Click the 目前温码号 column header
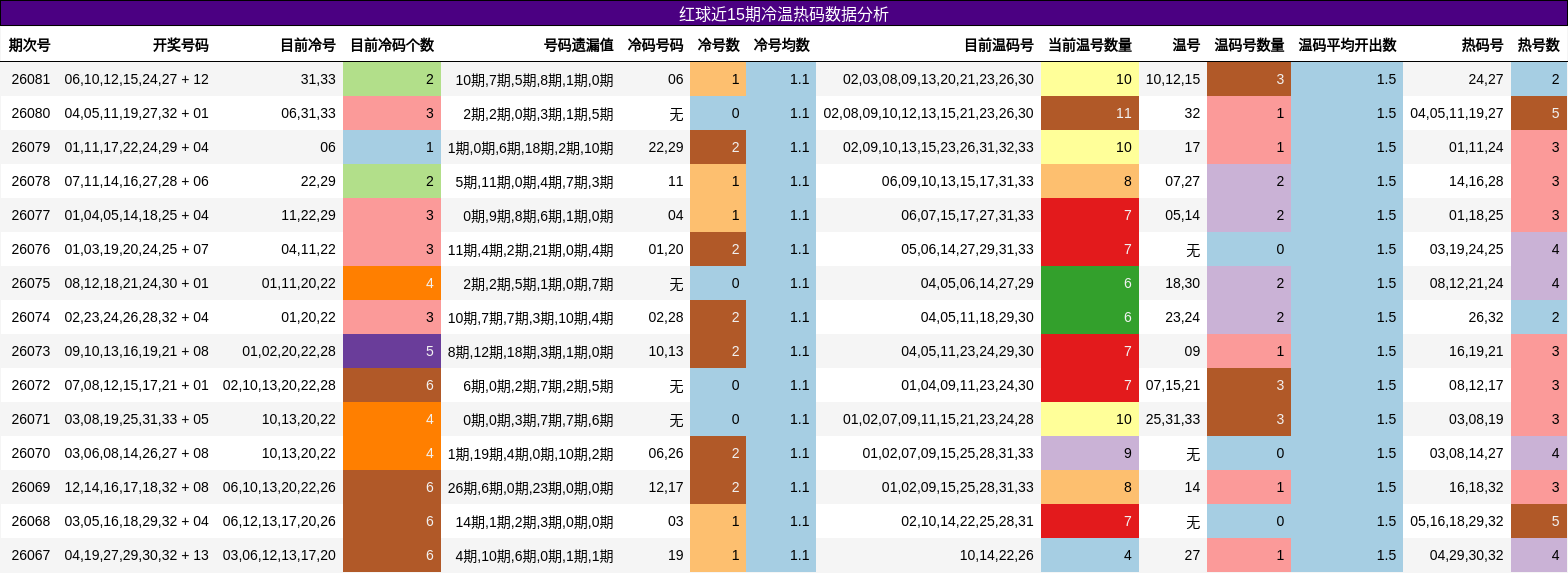 (x=998, y=45)
